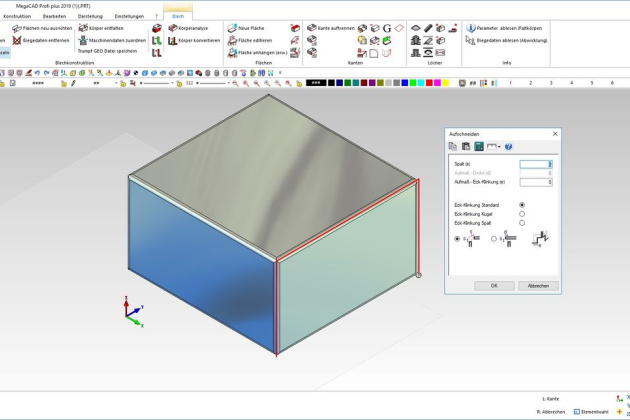The image size is (630, 420).
Task: Click the Spalt (s) input field
Action: [x=535, y=164]
